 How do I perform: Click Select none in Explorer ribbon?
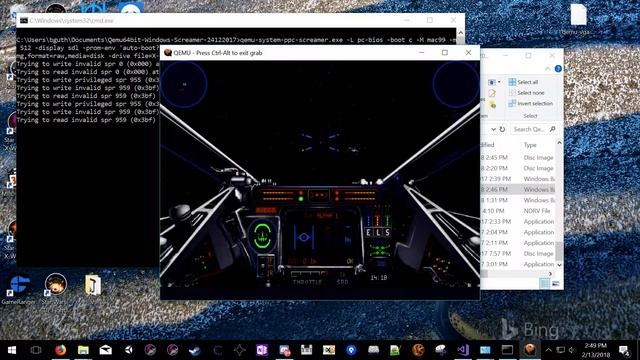[527, 93]
